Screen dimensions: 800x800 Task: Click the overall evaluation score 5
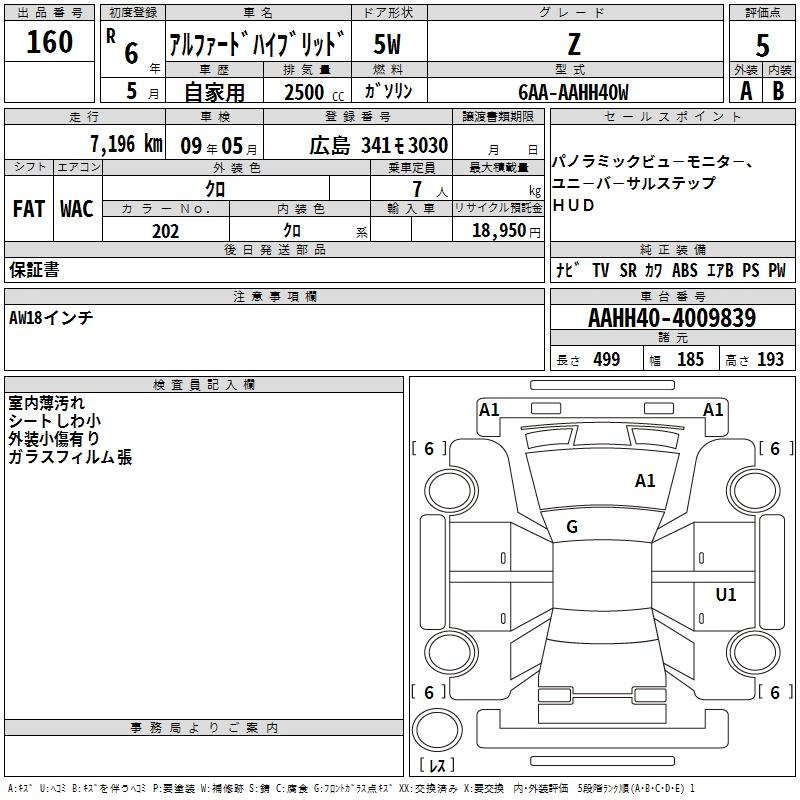tap(762, 45)
